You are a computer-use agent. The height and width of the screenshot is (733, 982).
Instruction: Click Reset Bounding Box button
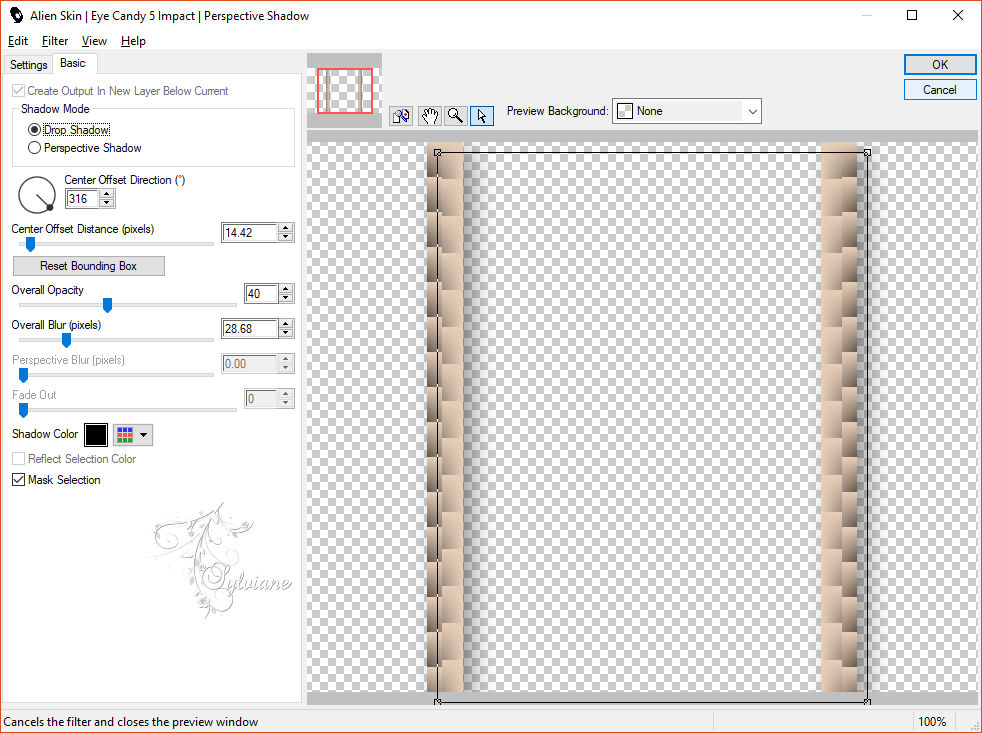pos(88,266)
